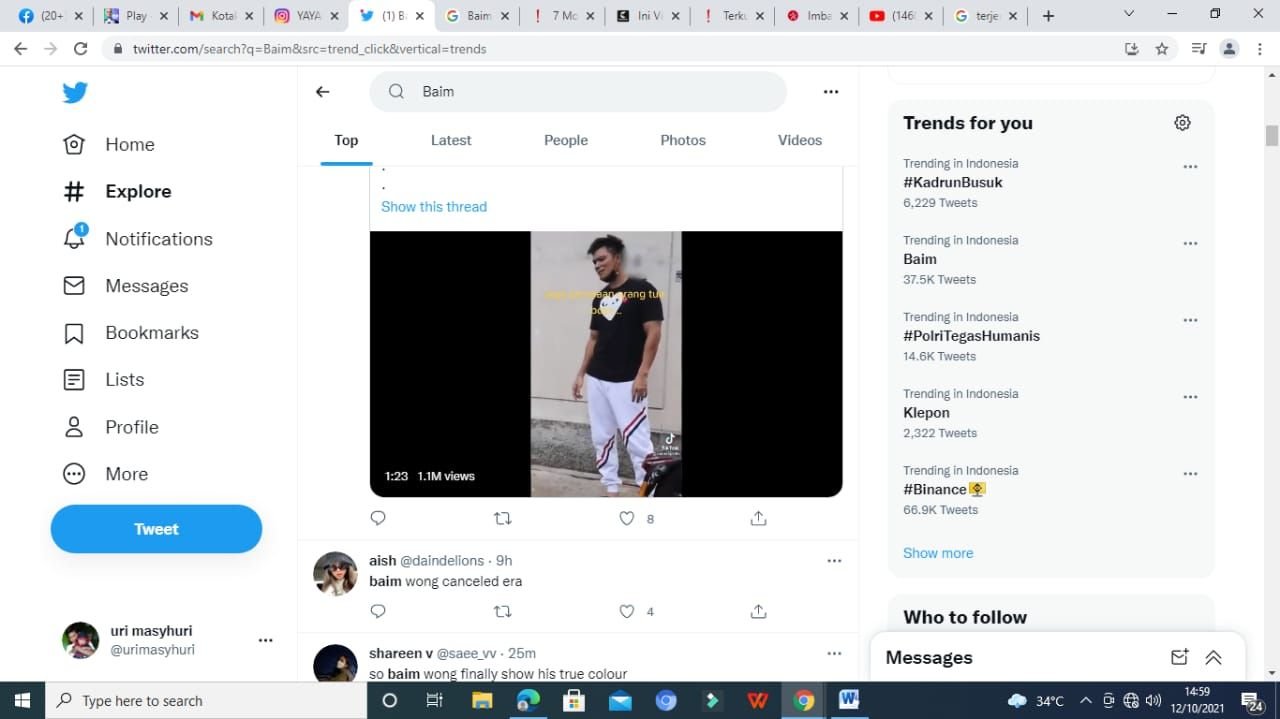Open Notifications in the sidebar
Image resolution: width=1280 pixels, height=719 pixels.
(x=158, y=239)
